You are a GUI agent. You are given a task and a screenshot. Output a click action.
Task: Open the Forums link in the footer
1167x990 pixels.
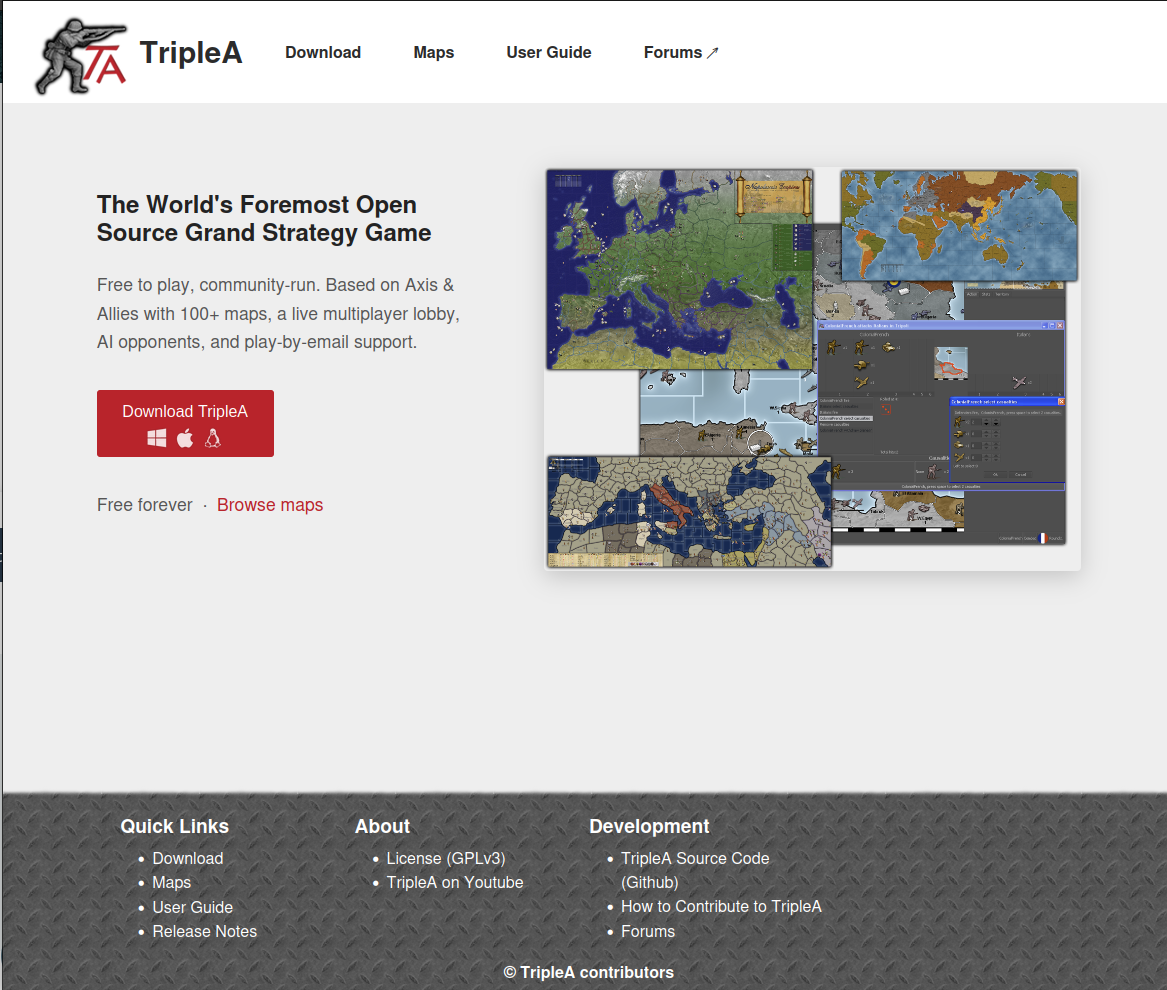tap(648, 931)
